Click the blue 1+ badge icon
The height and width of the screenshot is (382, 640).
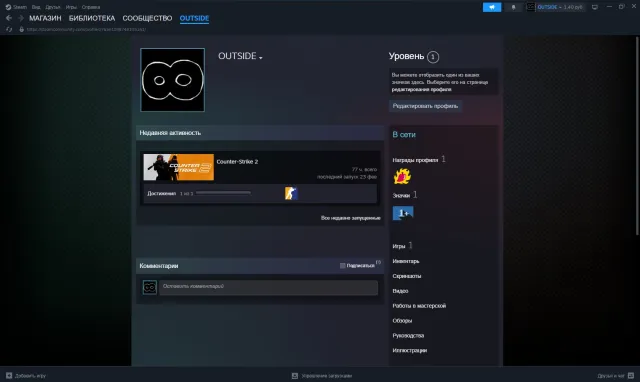pyautogui.click(x=403, y=213)
